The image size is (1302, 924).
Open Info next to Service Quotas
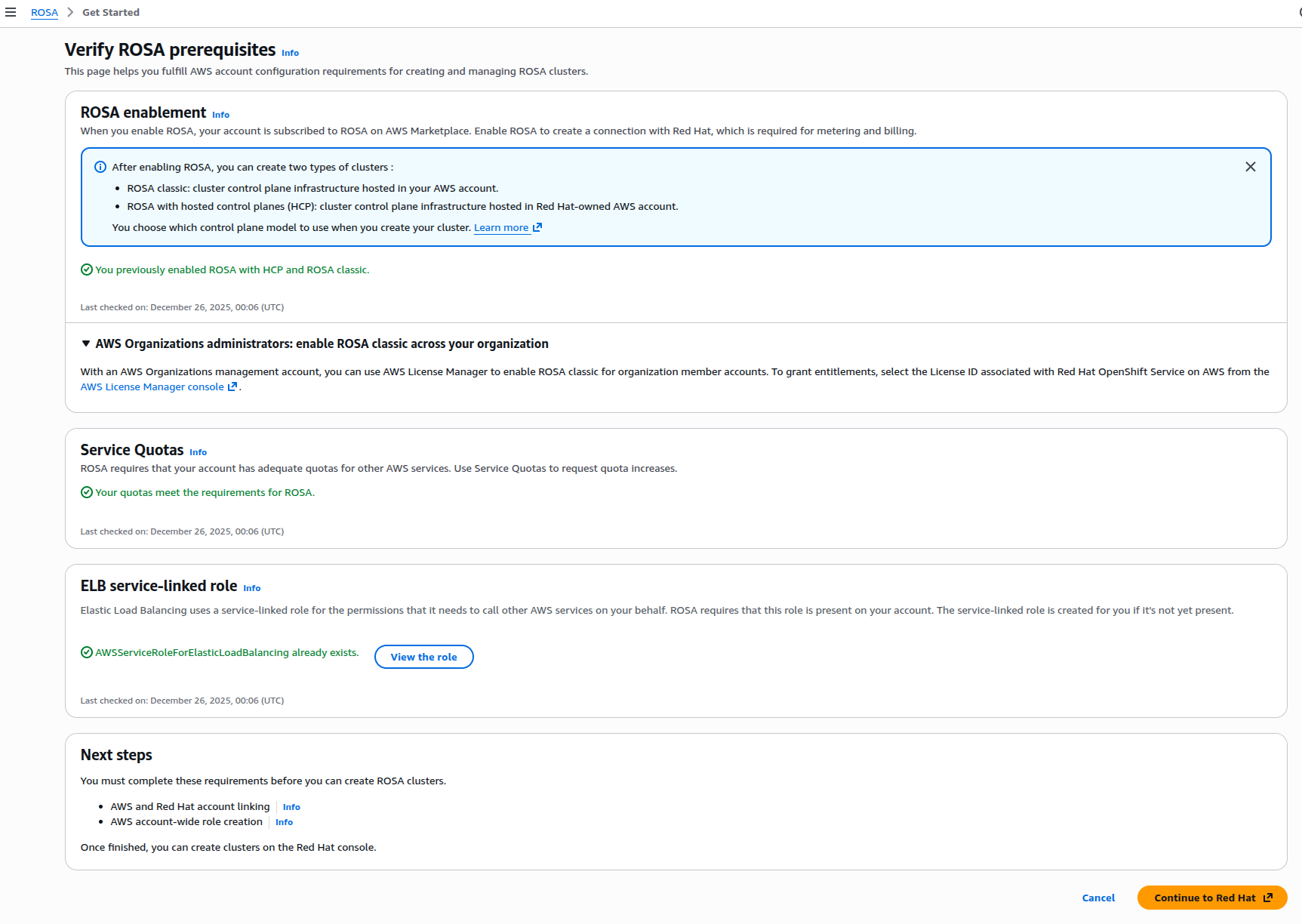click(x=198, y=452)
